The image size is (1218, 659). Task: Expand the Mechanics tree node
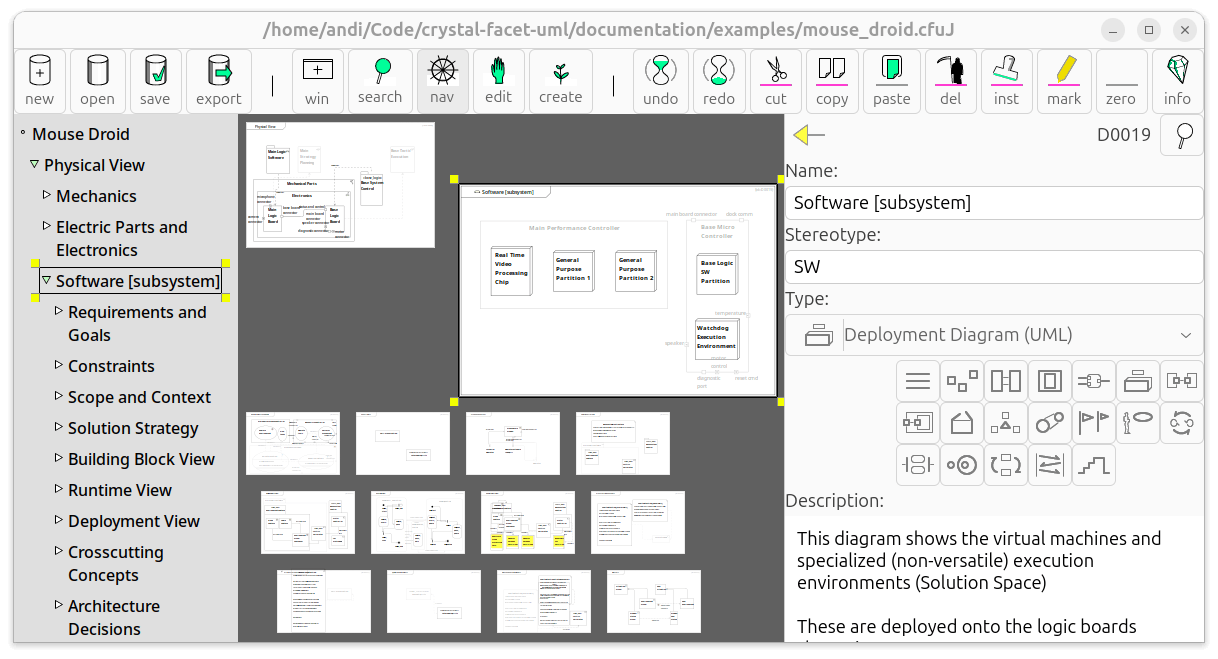46,195
